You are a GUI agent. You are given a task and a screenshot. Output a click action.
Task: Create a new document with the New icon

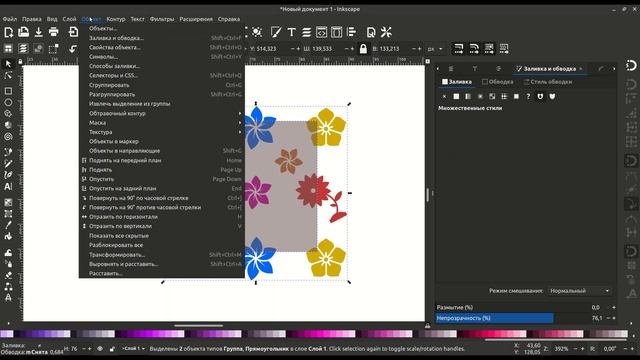click(x=9, y=32)
